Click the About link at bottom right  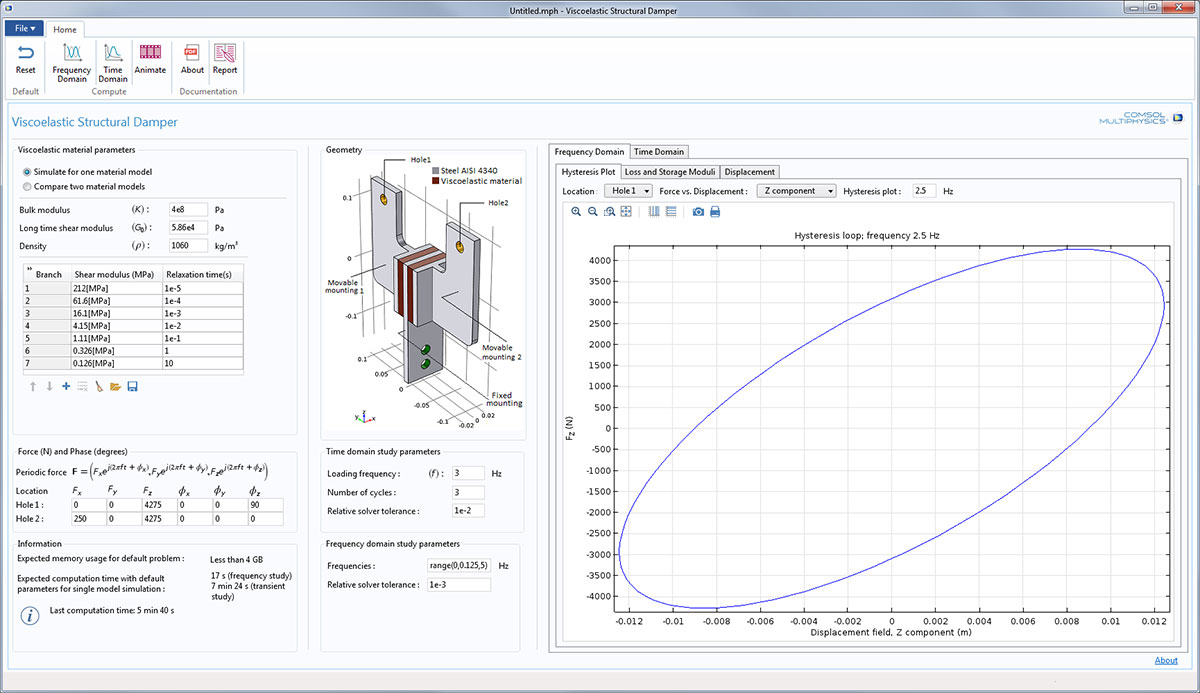[x=1166, y=660]
